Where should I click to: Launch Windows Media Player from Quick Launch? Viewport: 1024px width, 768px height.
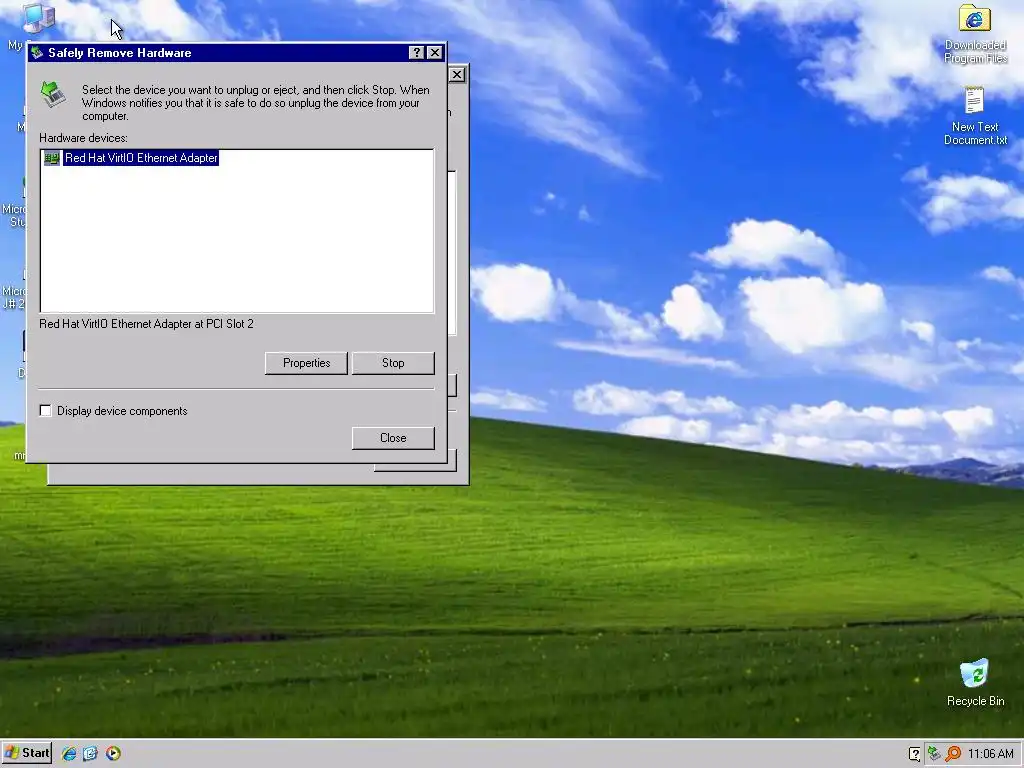click(x=113, y=754)
